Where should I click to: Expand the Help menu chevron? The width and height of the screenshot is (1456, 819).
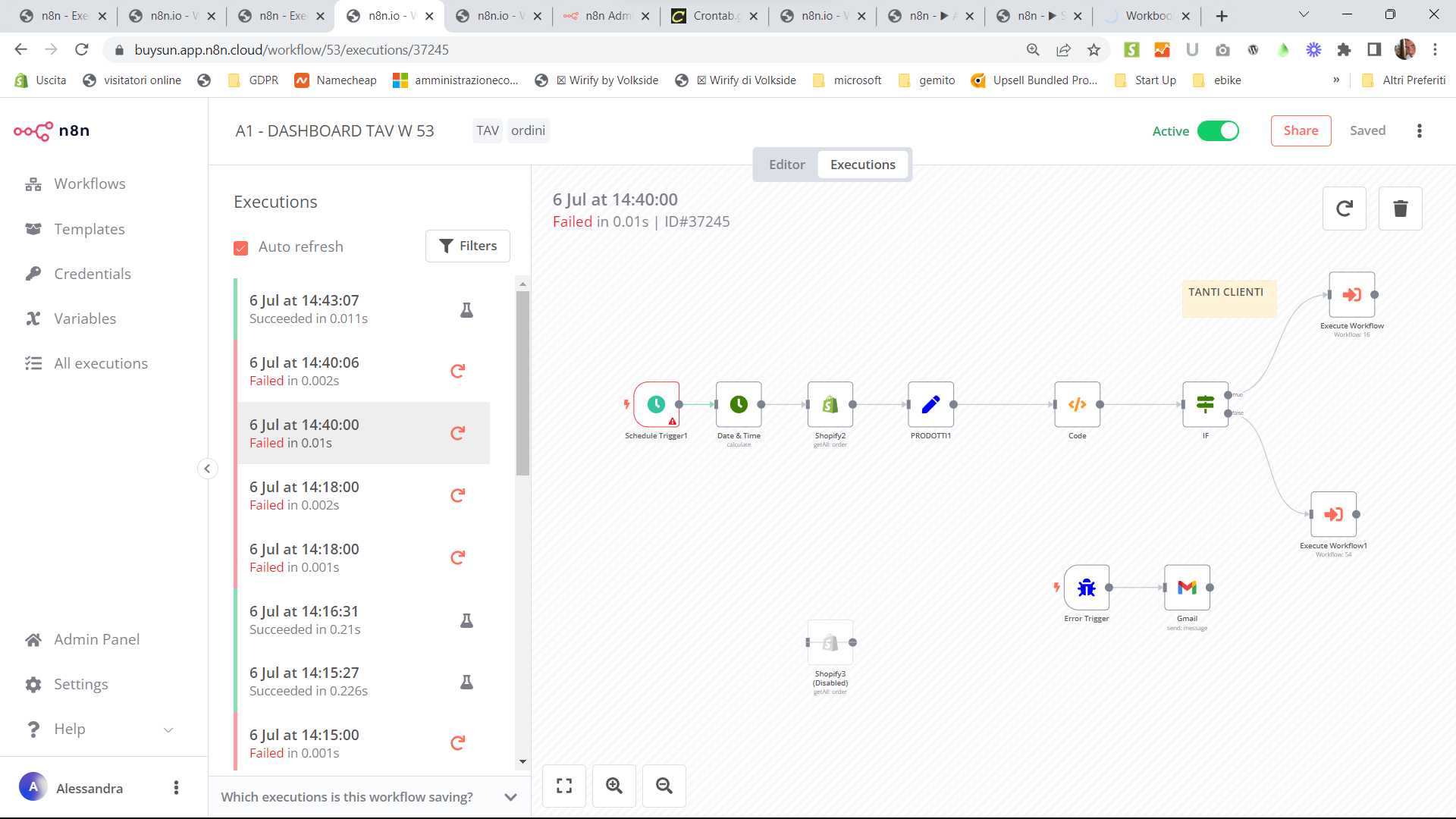[168, 730]
